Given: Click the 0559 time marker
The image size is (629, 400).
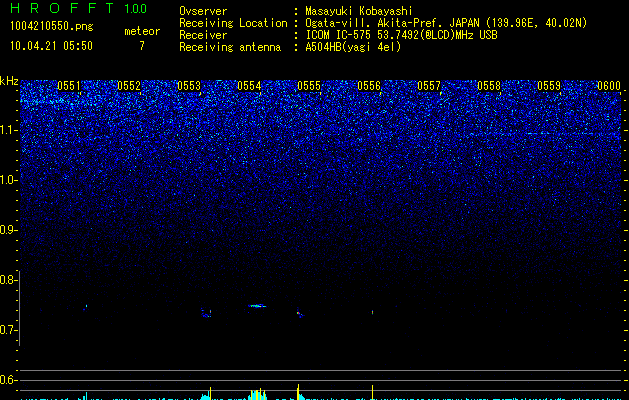Looking at the screenshot, I should (x=549, y=86).
